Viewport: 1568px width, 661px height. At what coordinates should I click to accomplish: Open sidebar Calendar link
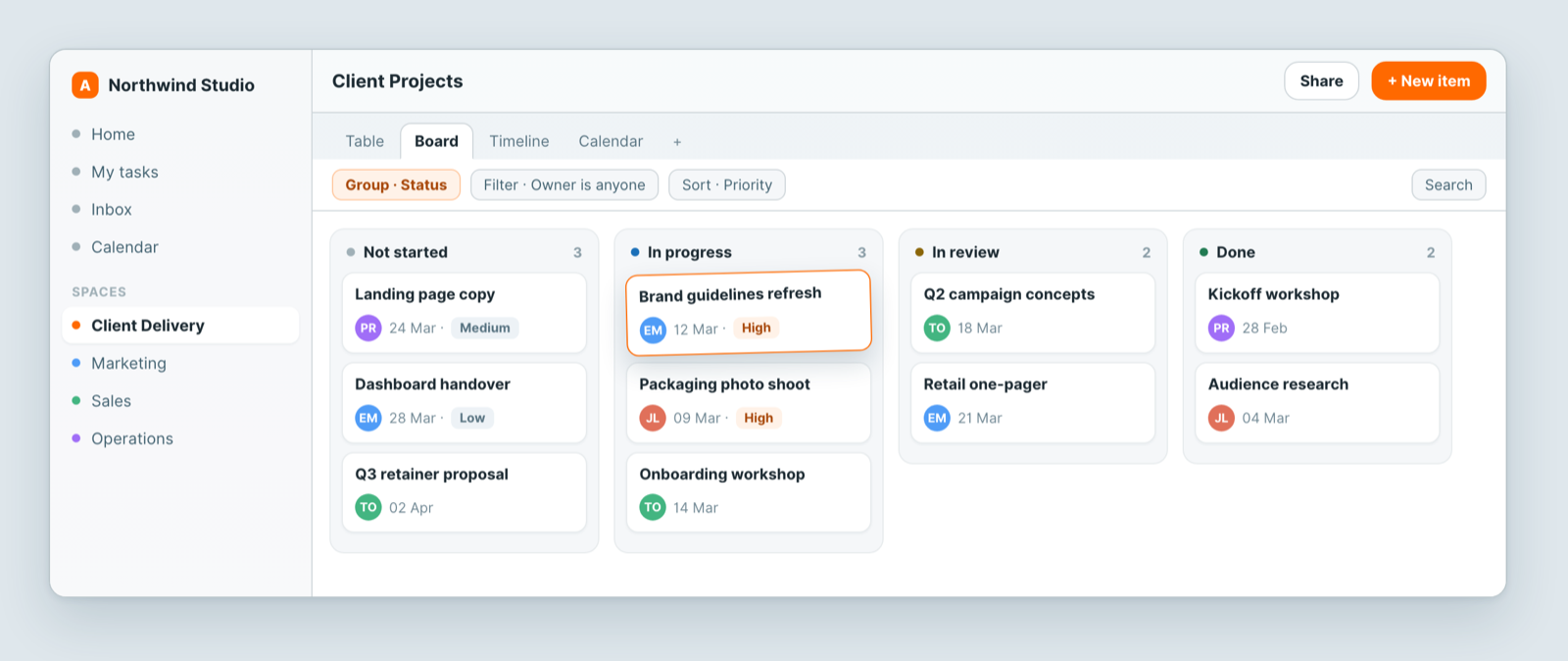click(180, 247)
